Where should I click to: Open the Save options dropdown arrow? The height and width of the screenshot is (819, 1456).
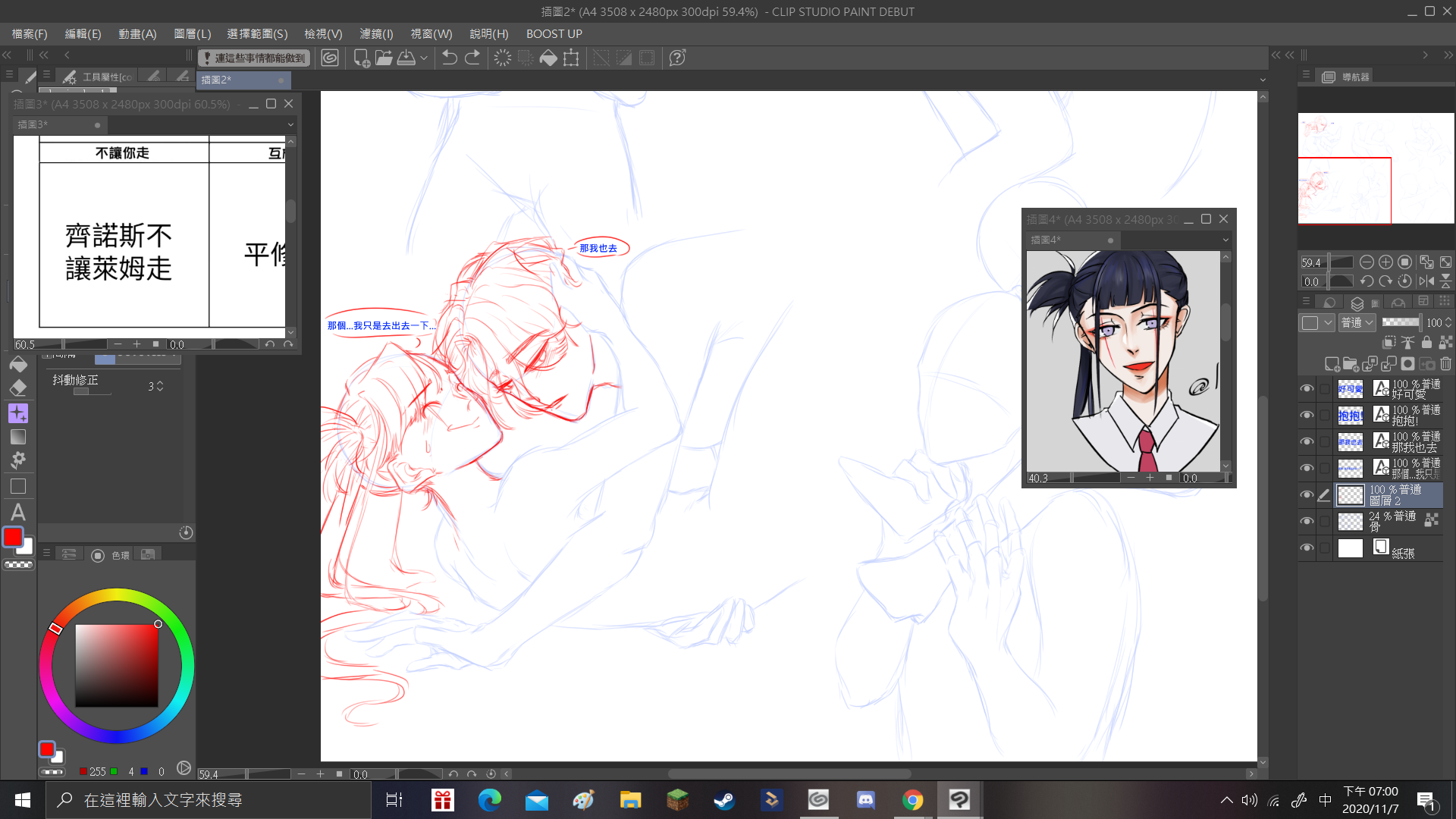tap(424, 58)
